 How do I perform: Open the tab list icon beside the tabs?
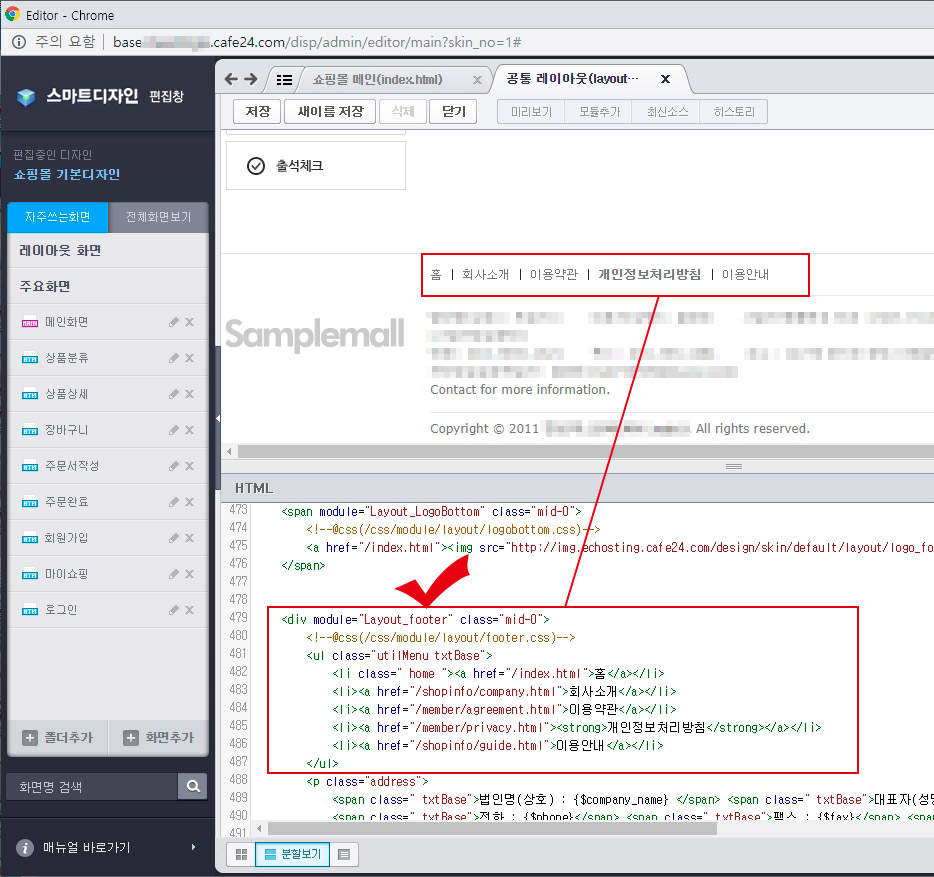coord(284,78)
